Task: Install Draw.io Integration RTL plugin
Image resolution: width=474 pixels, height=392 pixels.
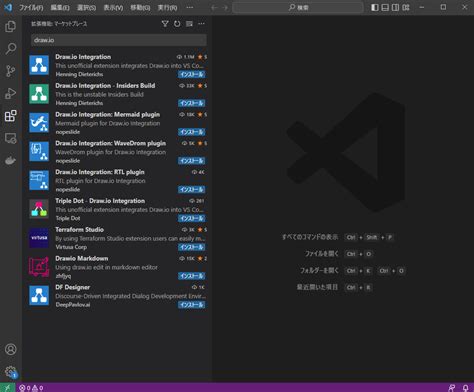Action: [x=191, y=190]
